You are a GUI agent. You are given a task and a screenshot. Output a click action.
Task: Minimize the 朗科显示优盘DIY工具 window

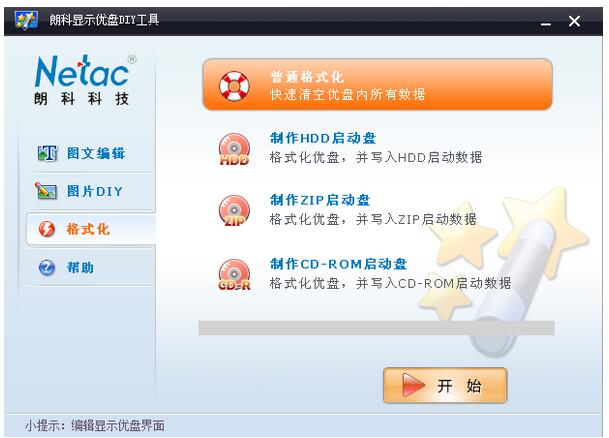[546, 21]
